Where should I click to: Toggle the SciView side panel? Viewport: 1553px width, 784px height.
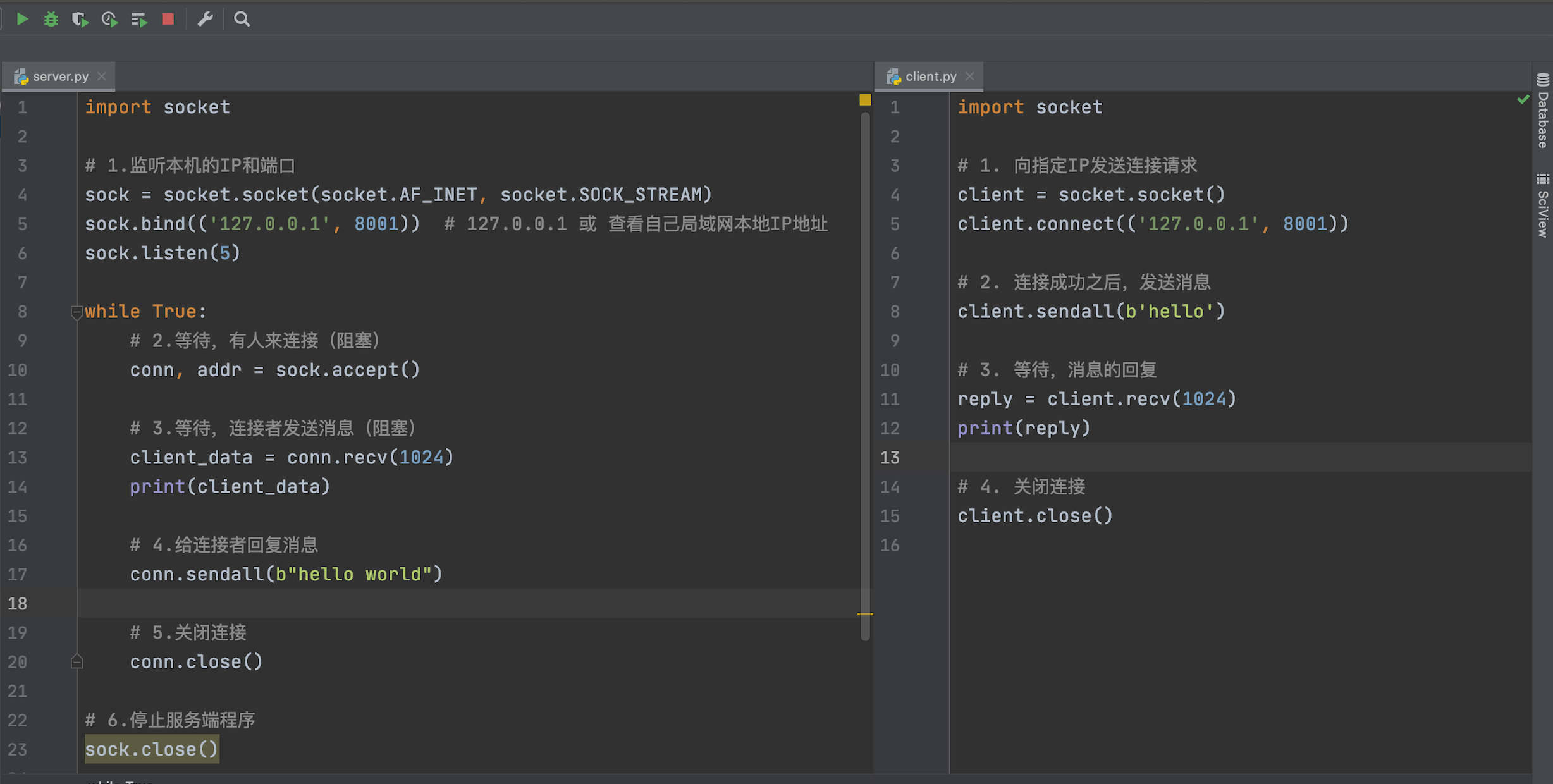tap(1543, 205)
